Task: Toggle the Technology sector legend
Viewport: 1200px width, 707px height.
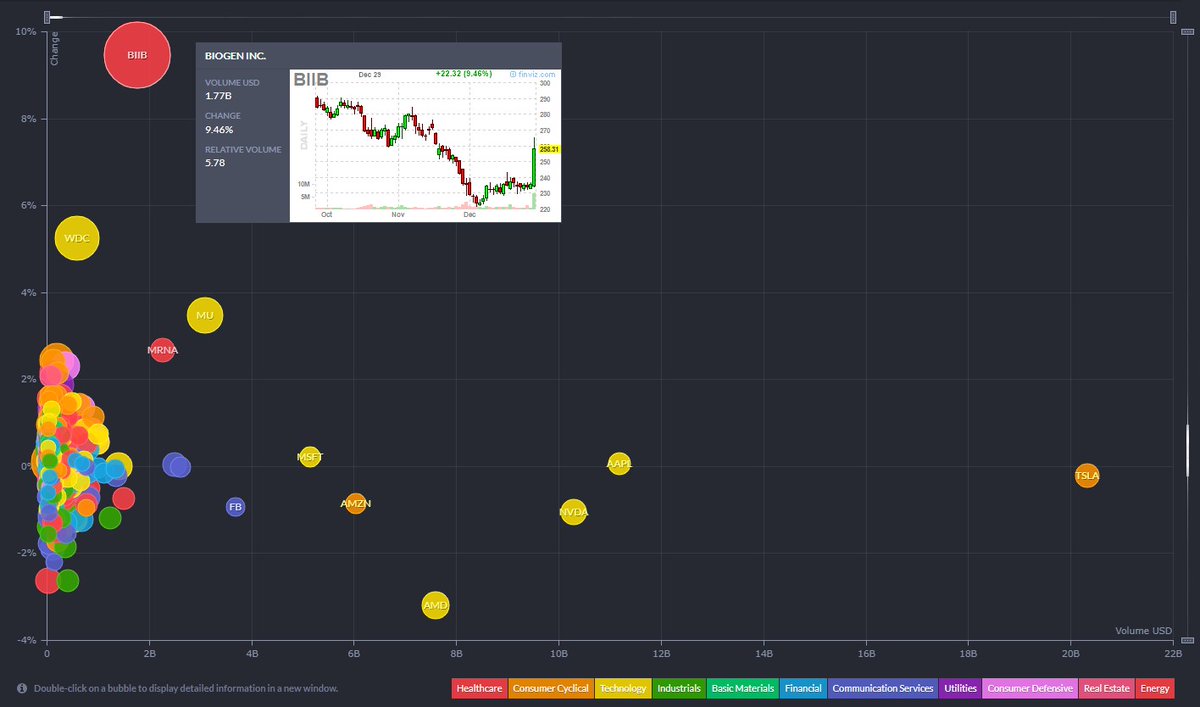Action: tap(622, 688)
